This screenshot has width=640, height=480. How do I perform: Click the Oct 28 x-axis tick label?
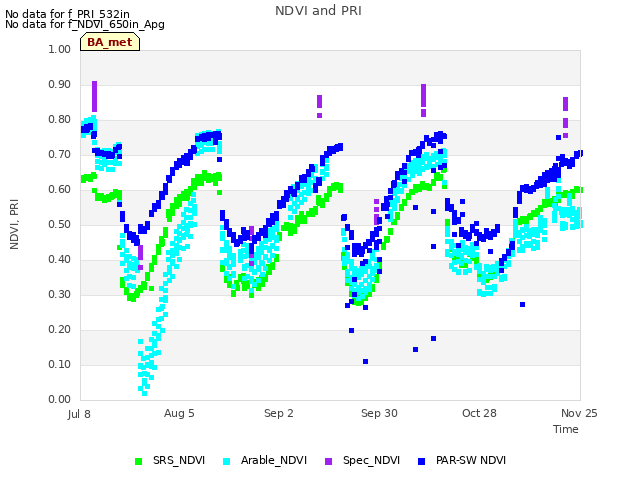(479, 413)
